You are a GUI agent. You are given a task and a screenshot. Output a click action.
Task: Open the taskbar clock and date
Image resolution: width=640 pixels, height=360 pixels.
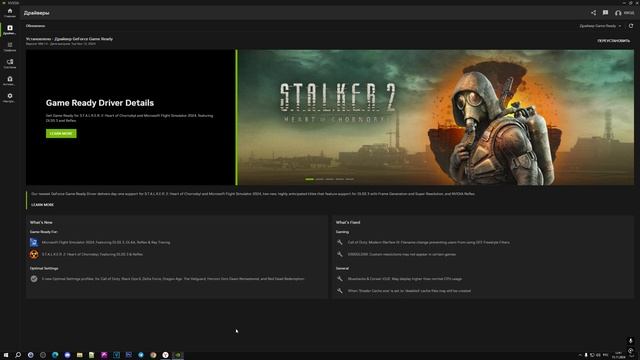[618, 355]
